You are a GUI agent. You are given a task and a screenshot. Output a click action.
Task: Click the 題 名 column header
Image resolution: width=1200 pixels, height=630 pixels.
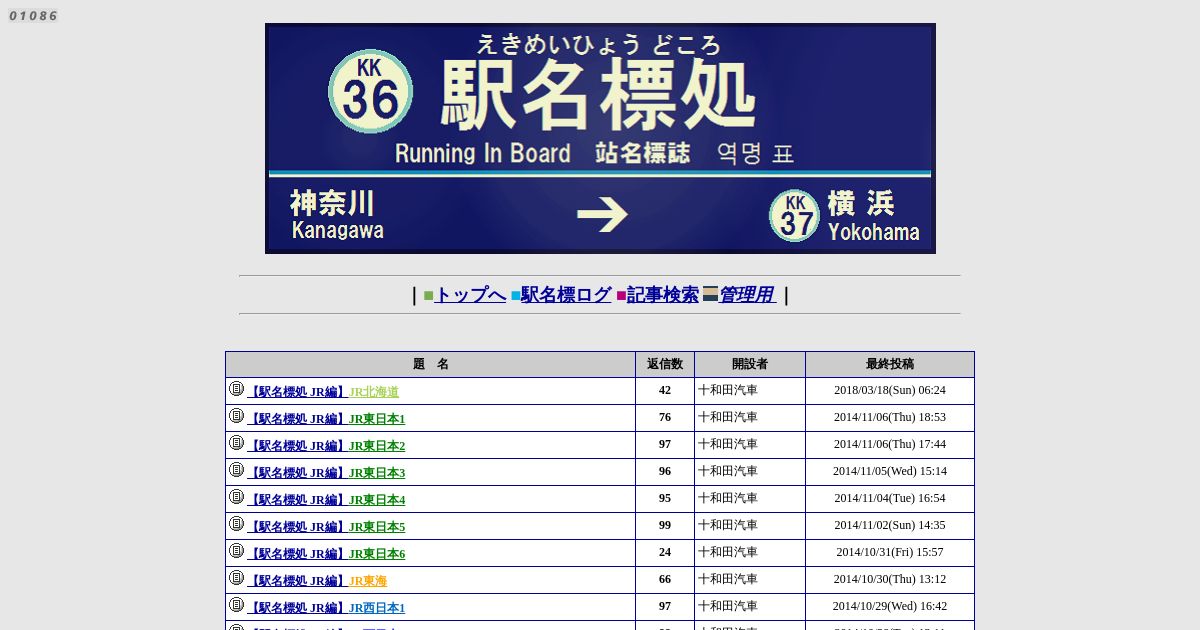431,364
